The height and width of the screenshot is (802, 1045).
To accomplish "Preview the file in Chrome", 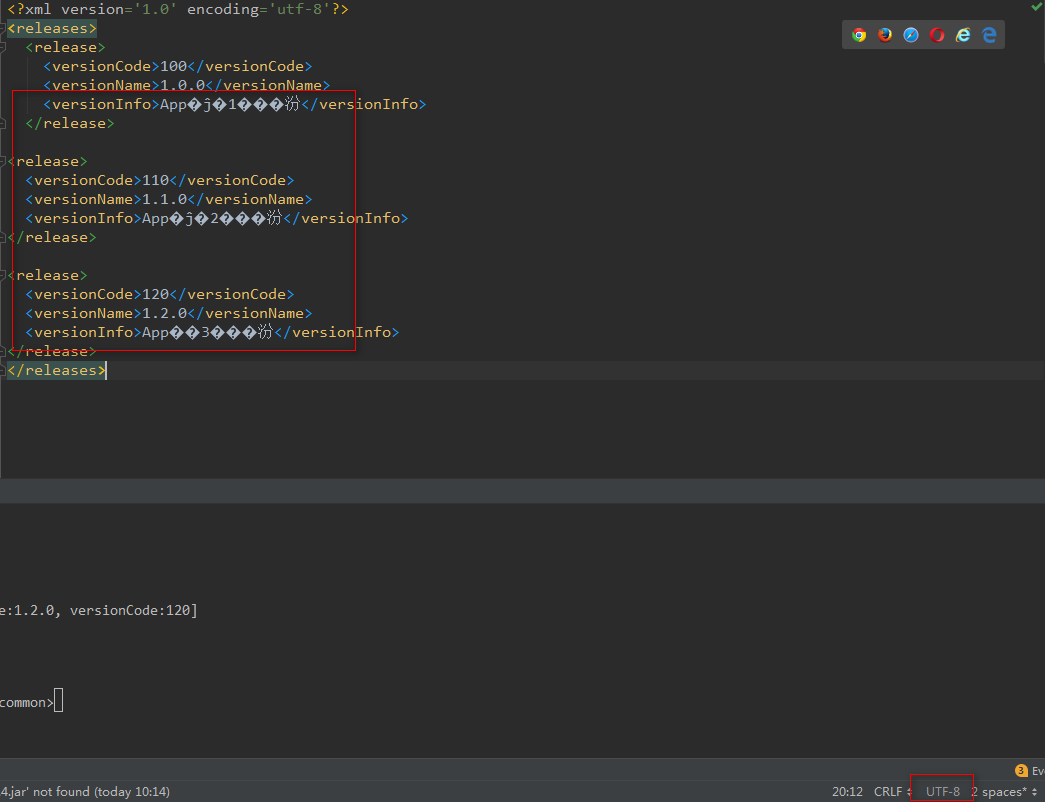I will [858, 34].
